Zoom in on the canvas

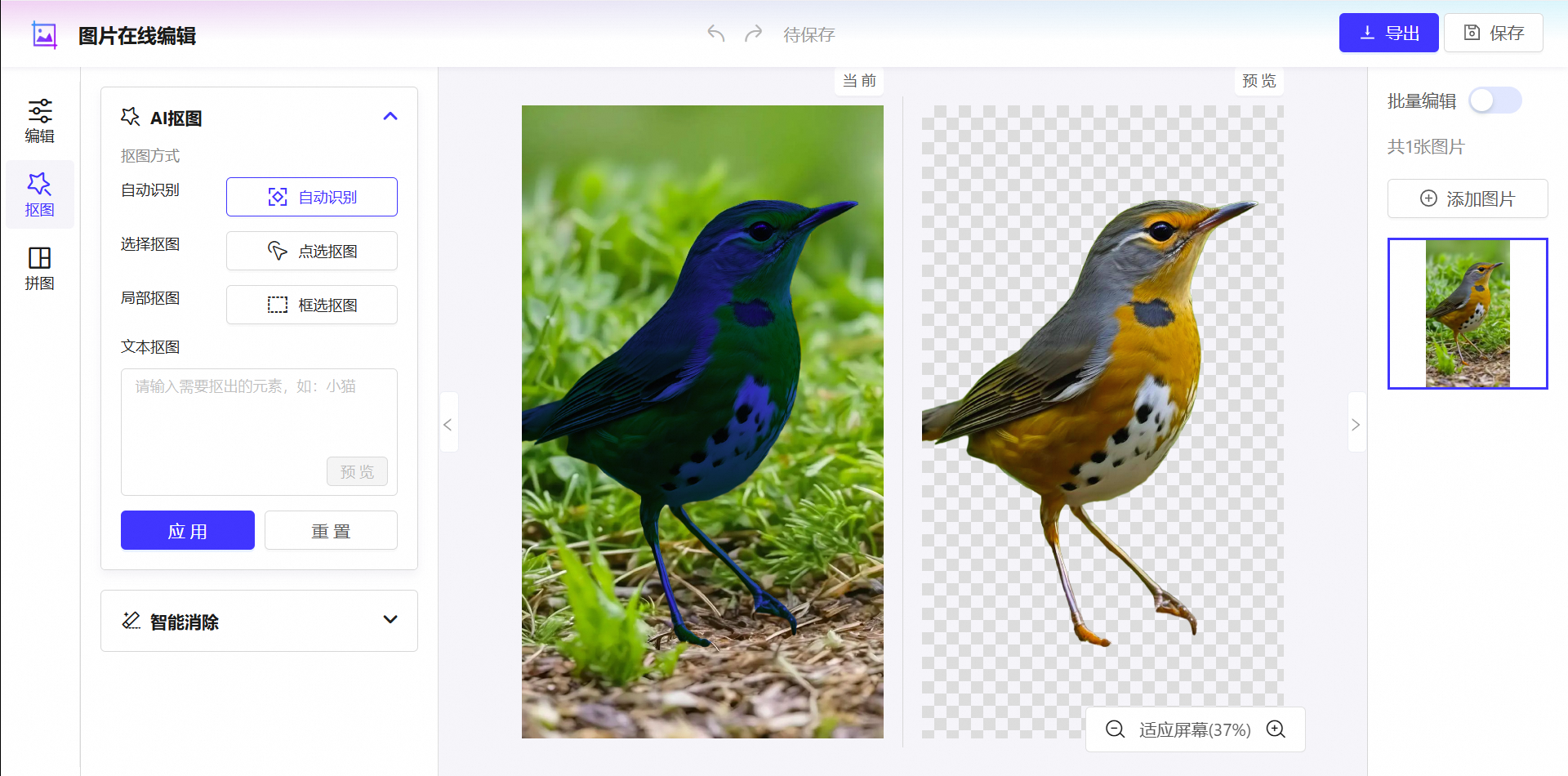(x=1276, y=729)
